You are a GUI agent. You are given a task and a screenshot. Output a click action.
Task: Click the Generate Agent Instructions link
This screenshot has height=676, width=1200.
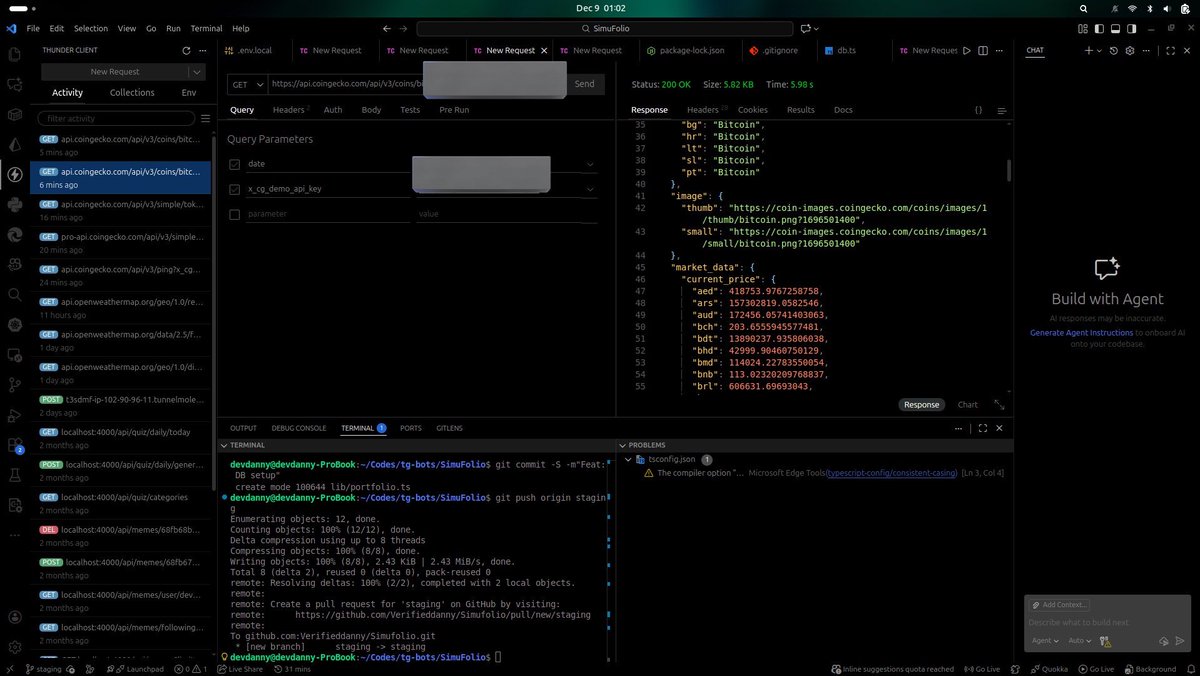tap(1081, 332)
